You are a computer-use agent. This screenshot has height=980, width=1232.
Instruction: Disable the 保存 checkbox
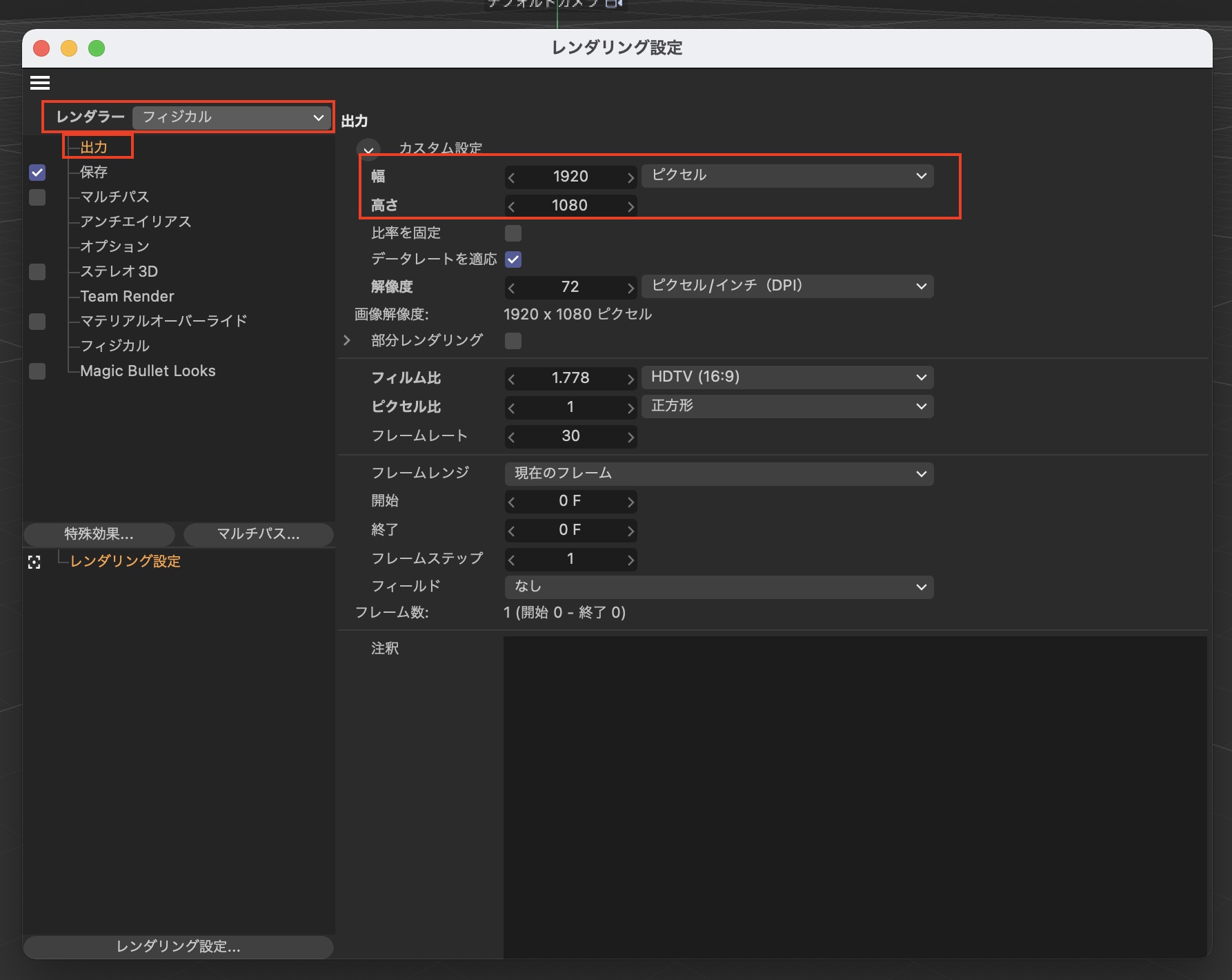click(37, 173)
